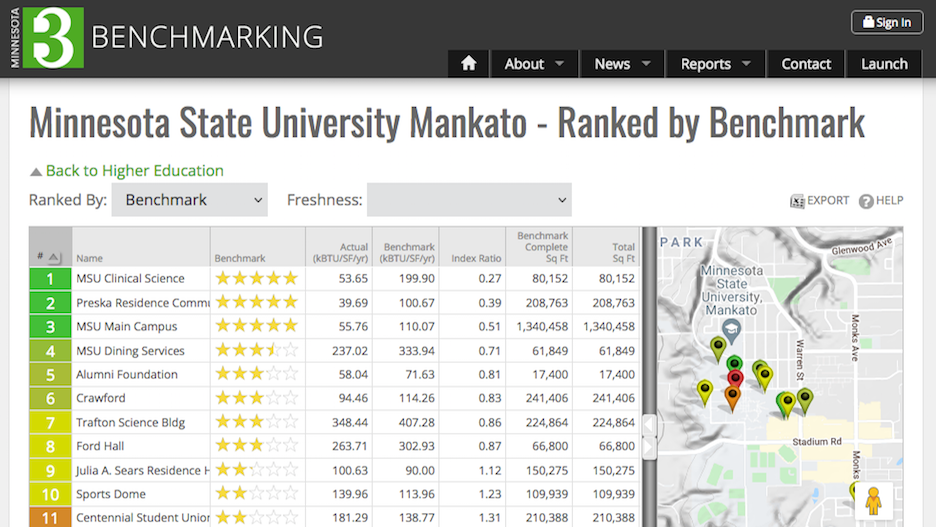Click actual value 237.02
Screen dimensions: 936x527
click(350, 350)
